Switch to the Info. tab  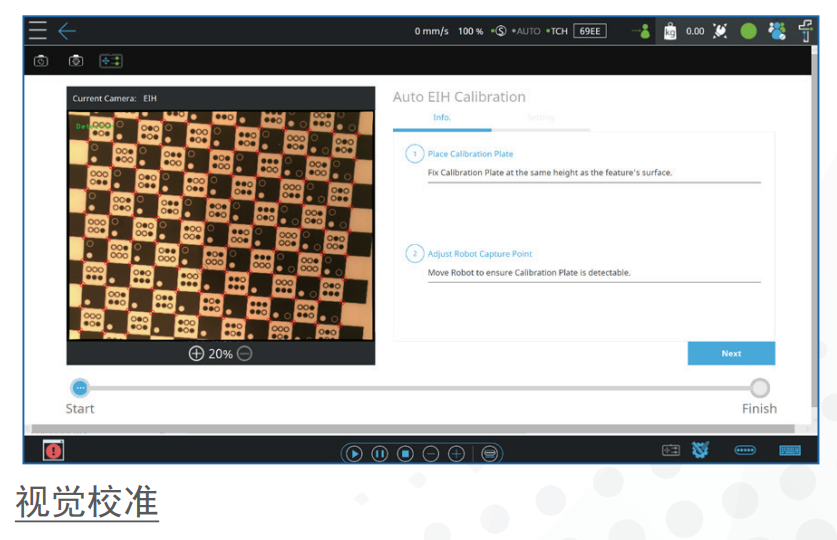pos(441,118)
